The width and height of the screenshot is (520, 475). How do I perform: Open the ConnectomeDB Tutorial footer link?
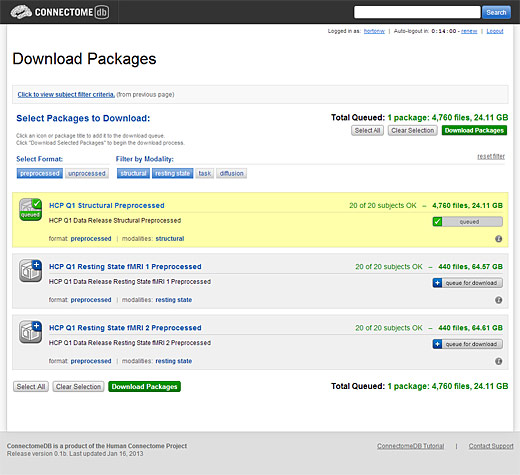coord(410,446)
